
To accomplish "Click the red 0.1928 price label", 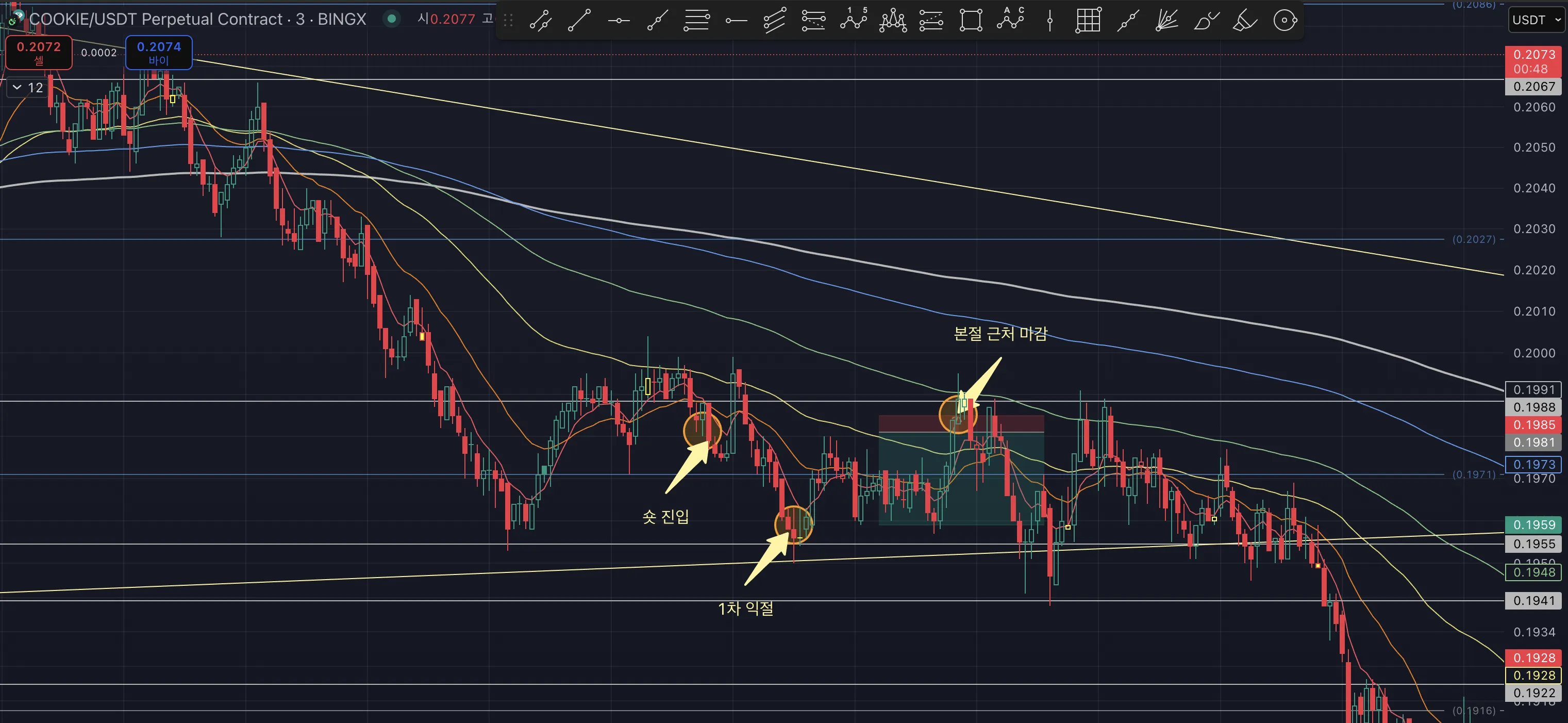I will pyautogui.click(x=1534, y=658).
